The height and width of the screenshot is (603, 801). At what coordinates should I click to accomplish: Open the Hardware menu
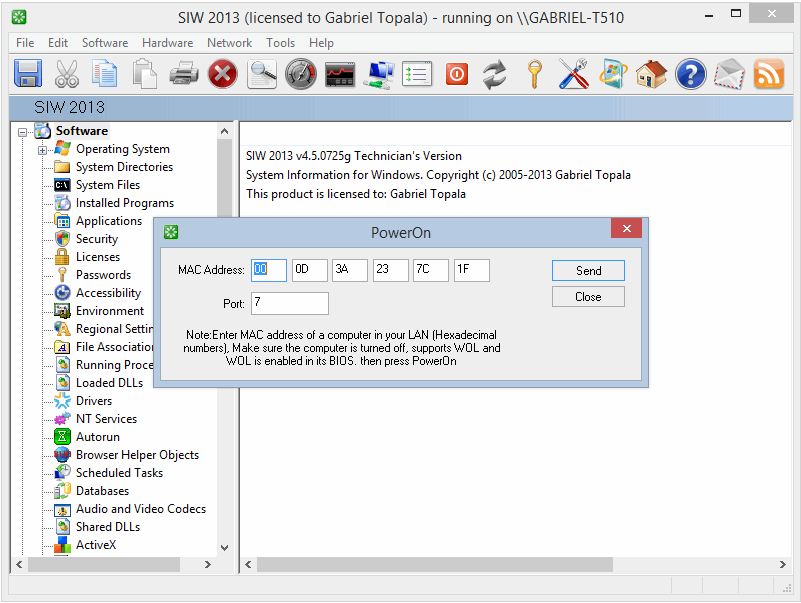pyautogui.click(x=167, y=43)
